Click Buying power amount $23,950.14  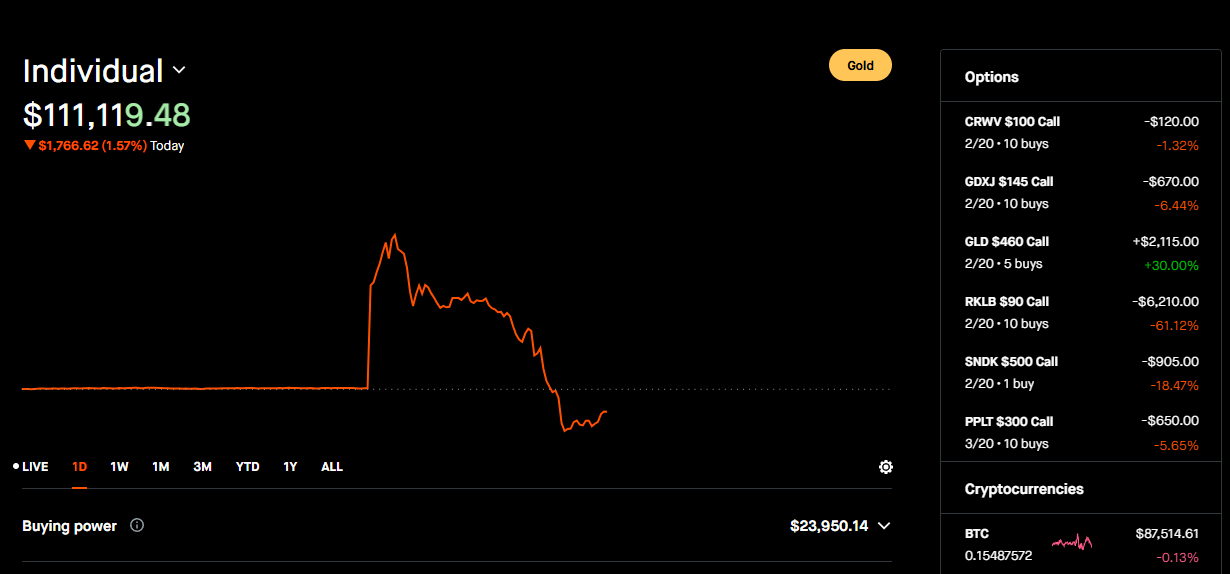(x=829, y=526)
